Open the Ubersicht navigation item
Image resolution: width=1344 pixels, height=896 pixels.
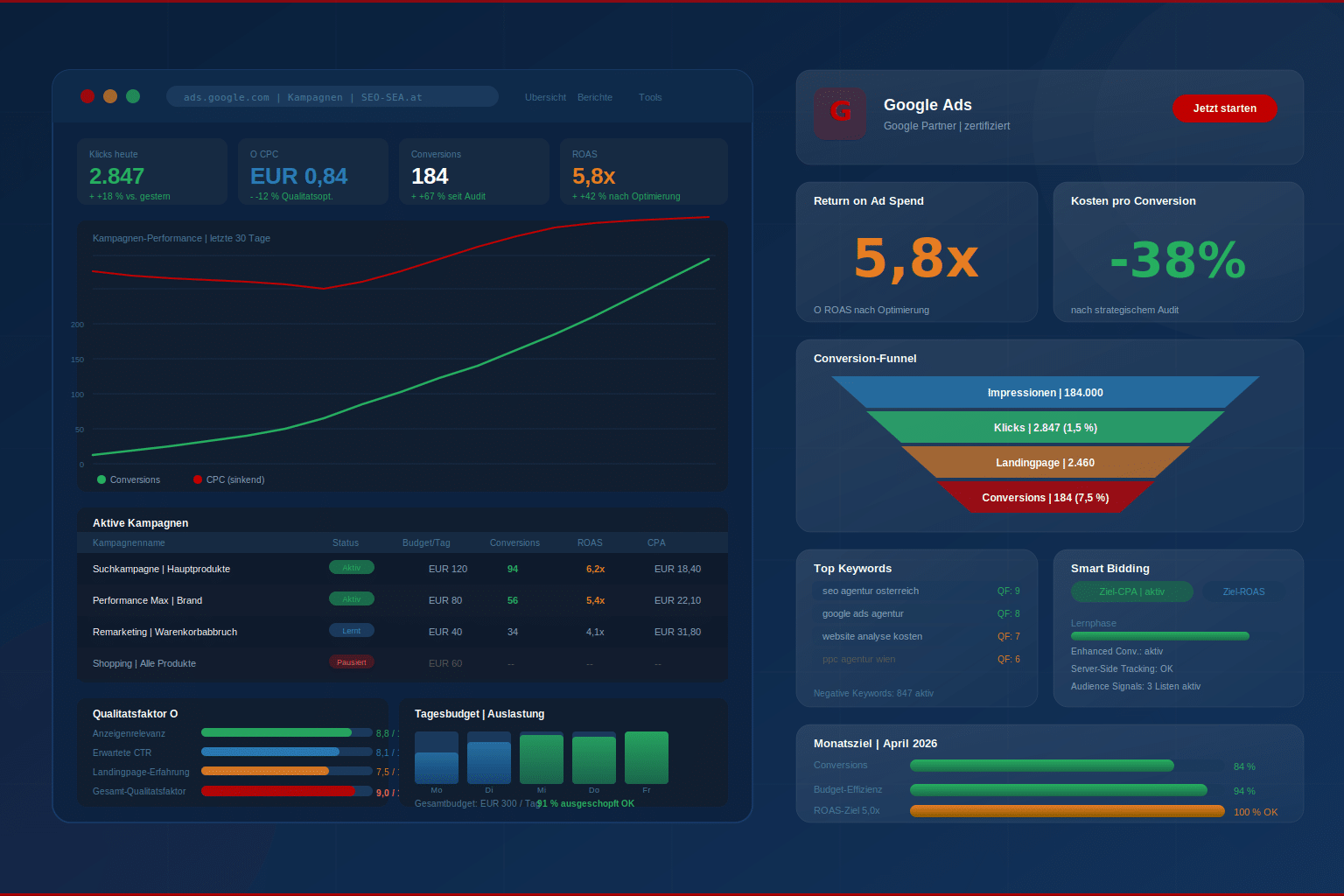coord(545,97)
